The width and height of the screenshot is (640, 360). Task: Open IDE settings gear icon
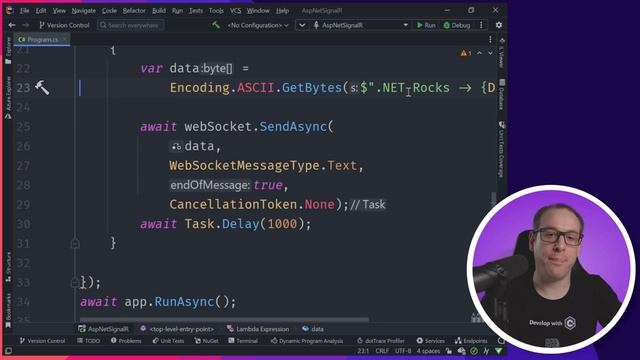click(x=499, y=25)
